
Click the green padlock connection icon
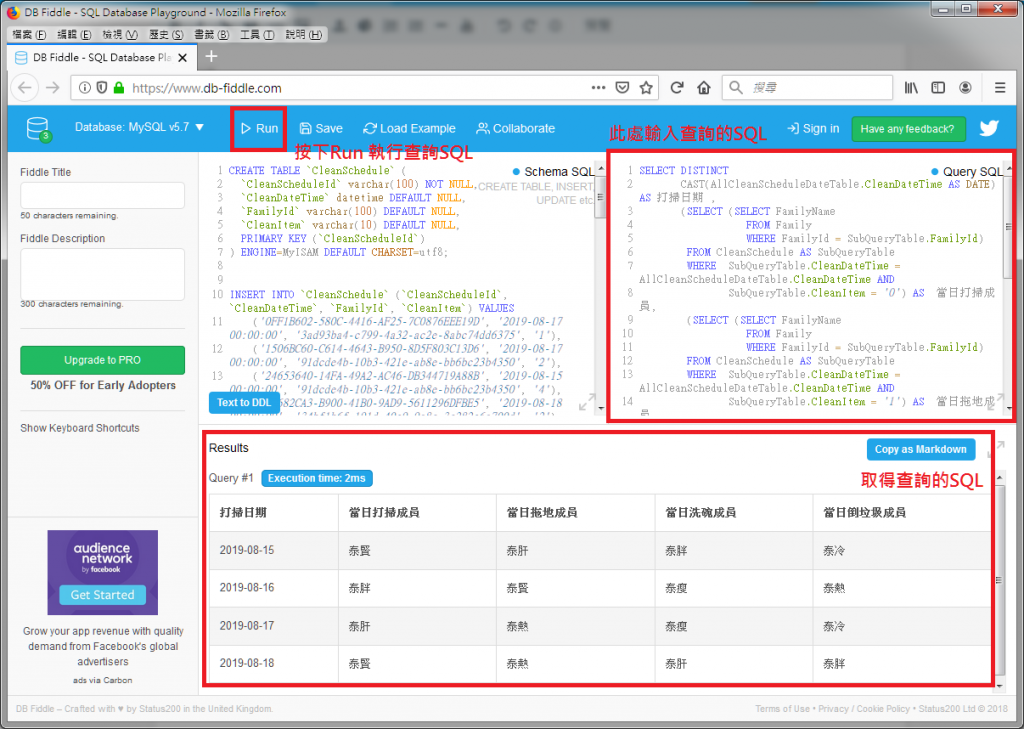click(118, 88)
